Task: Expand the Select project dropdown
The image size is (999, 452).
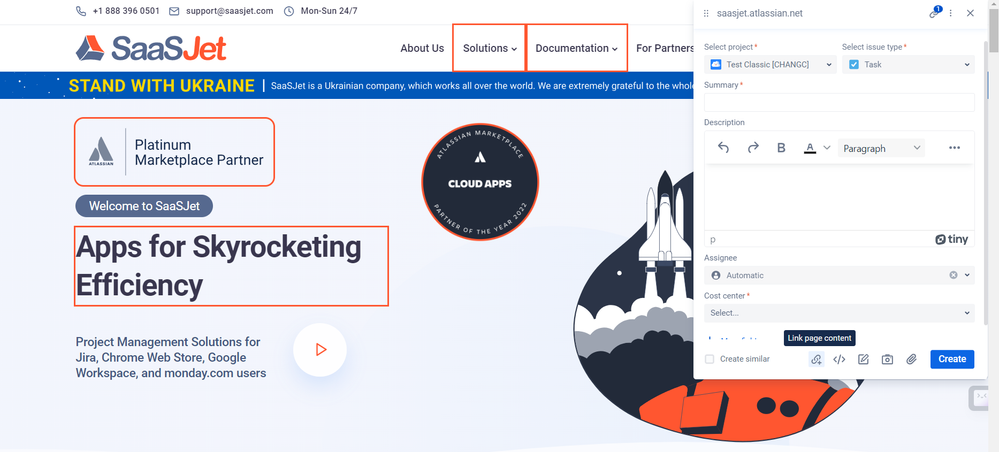Action: pos(770,64)
